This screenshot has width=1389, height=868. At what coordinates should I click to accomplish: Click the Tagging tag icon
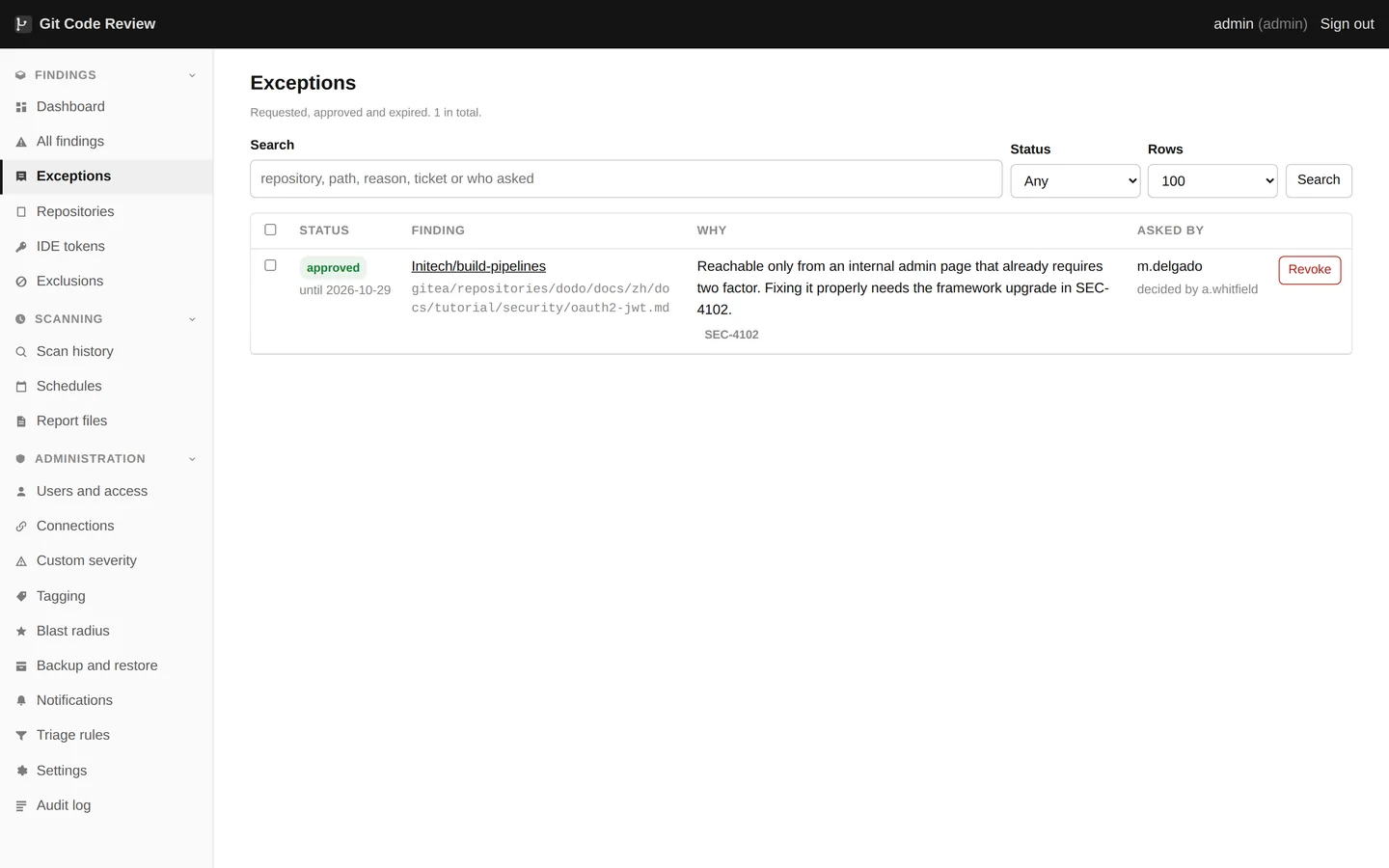pos(21,597)
